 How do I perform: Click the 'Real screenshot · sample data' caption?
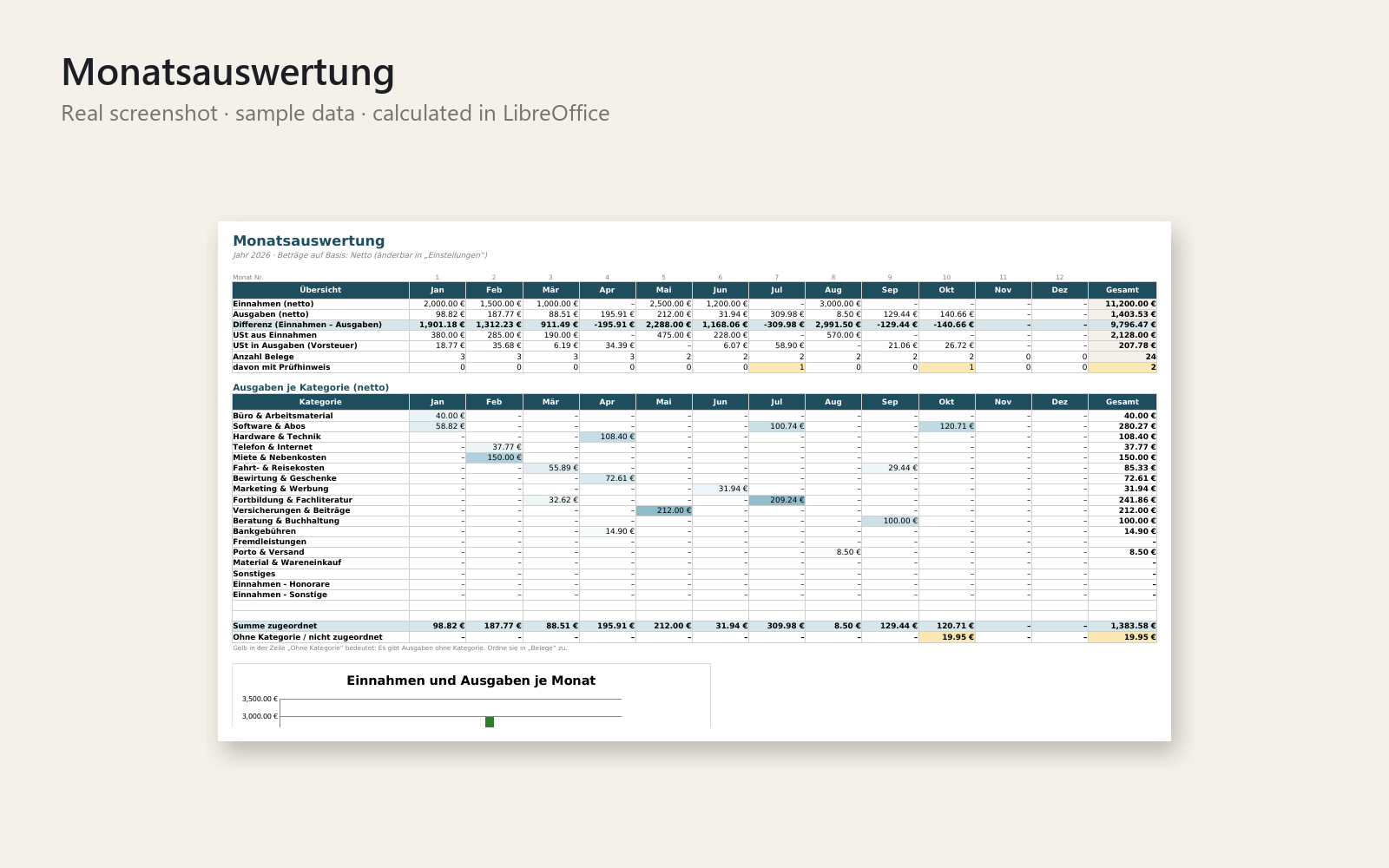[335, 114]
